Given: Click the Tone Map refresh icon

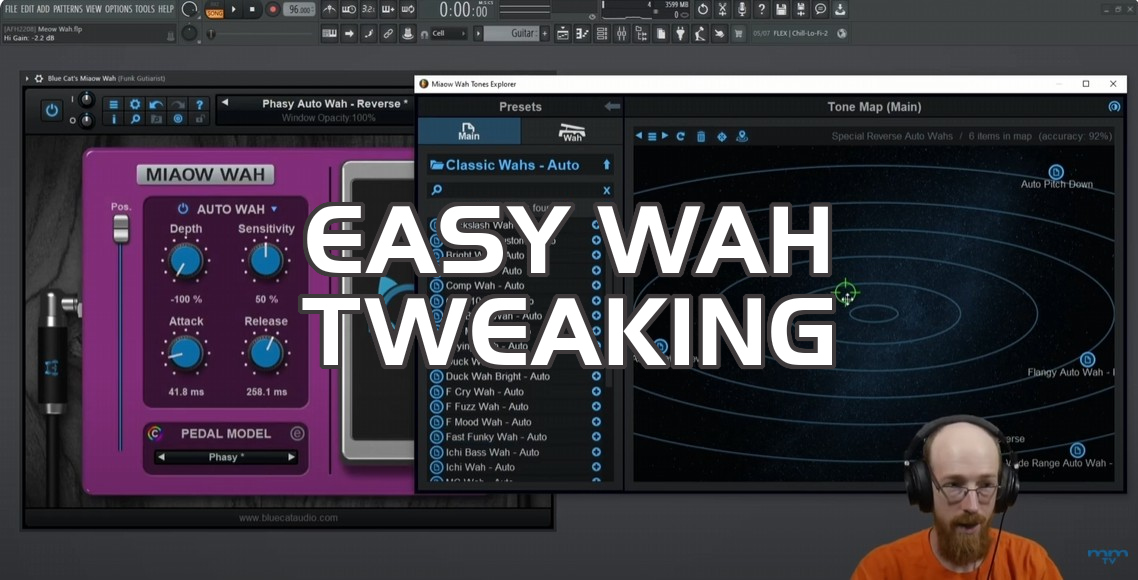Looking at the screenshot, I should [681, 136].
